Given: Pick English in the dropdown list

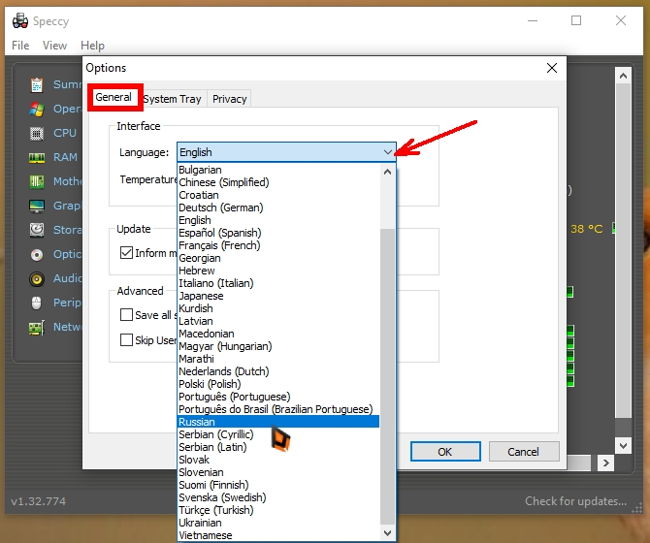Looking at the screenshot, I should tap(278, 220).
